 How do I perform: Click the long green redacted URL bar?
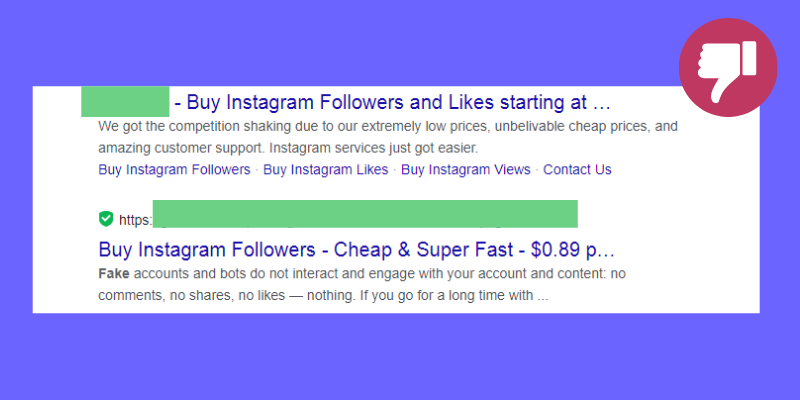(365, 214)
